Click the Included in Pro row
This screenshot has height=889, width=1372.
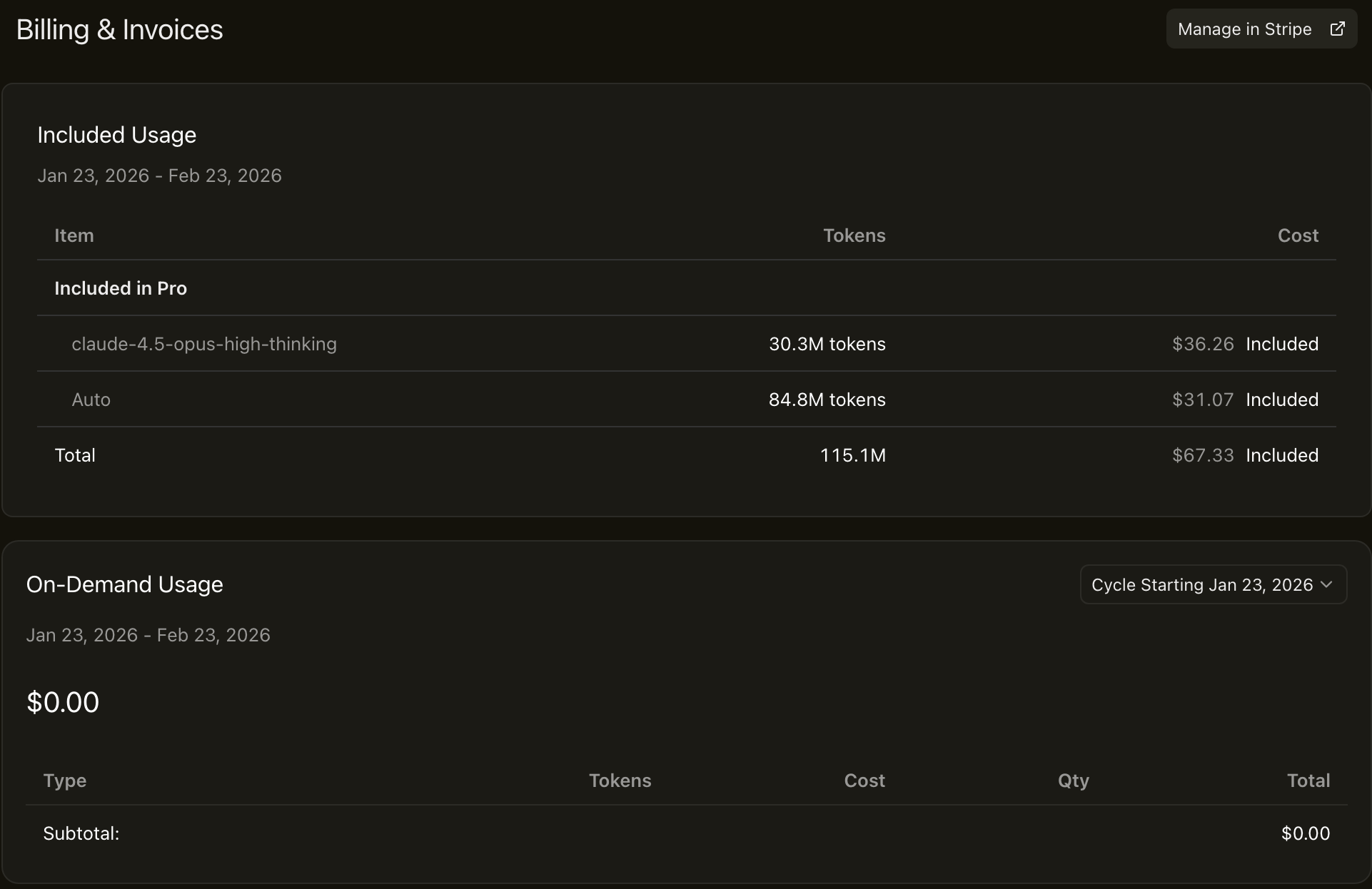coord(121,288)
